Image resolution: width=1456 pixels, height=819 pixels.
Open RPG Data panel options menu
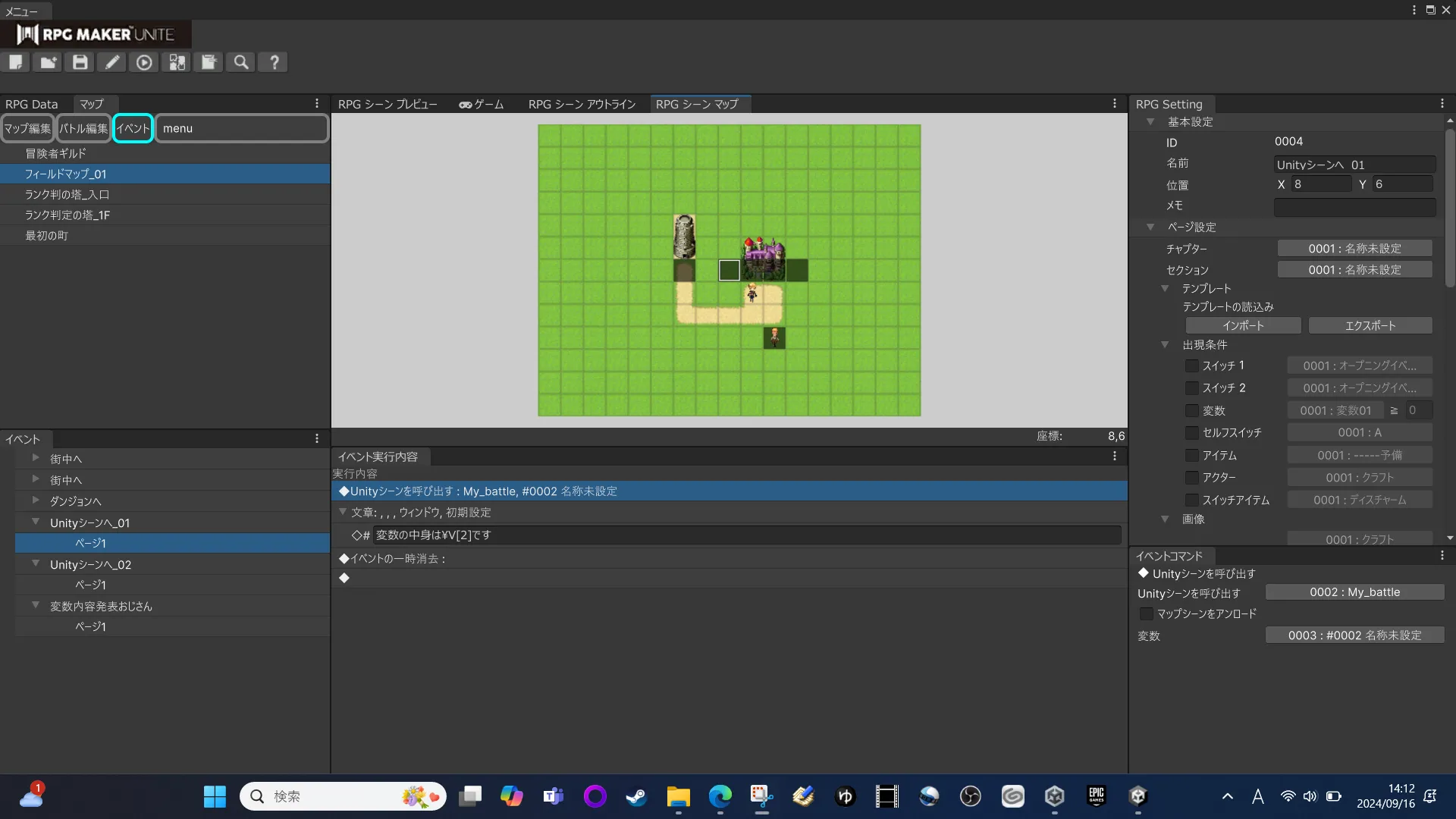(317, 104)
